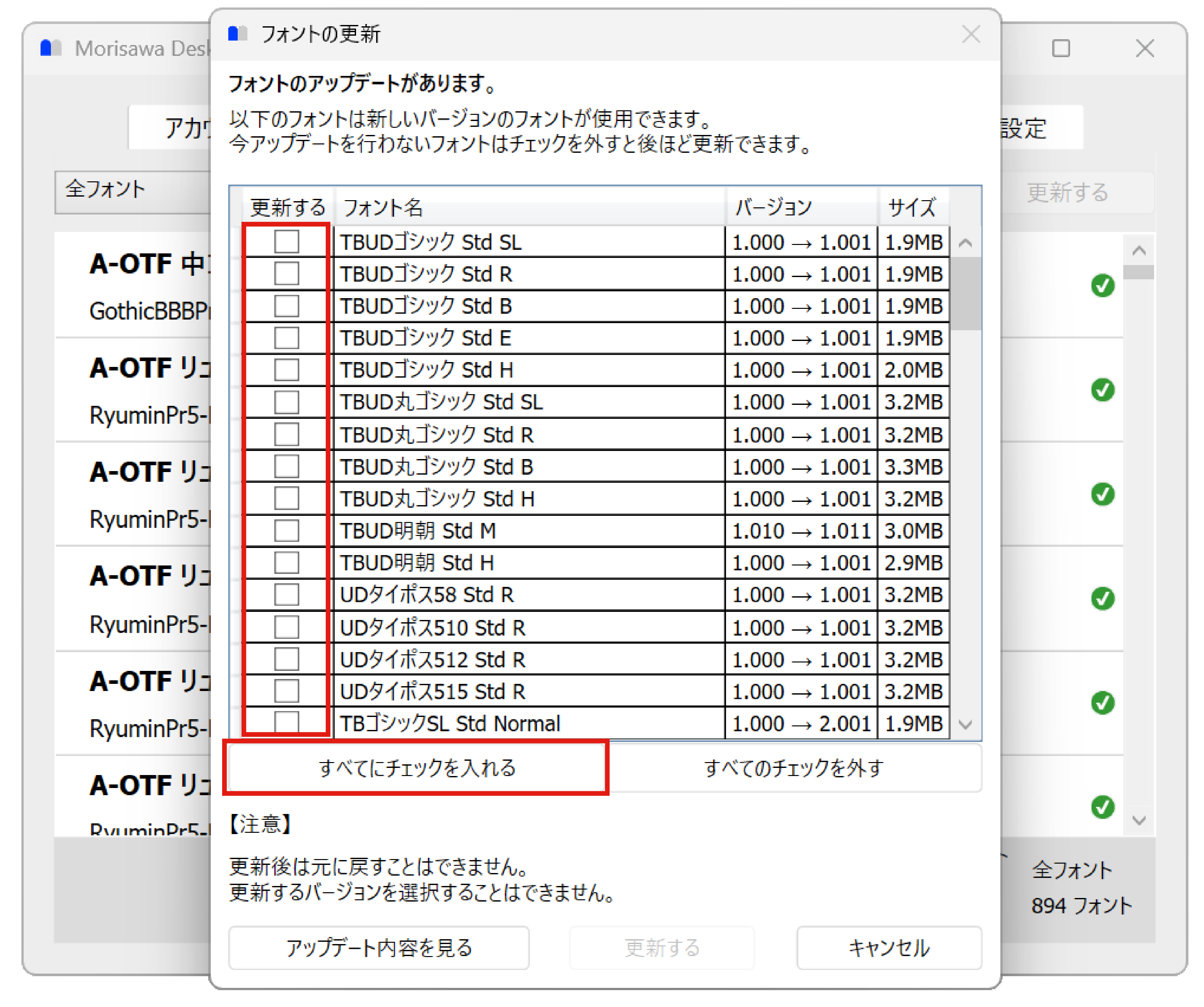Screen dimensions: 1204x1007
Task: Click the フォントの更新 dialog title icon
Action: (237, 34)
